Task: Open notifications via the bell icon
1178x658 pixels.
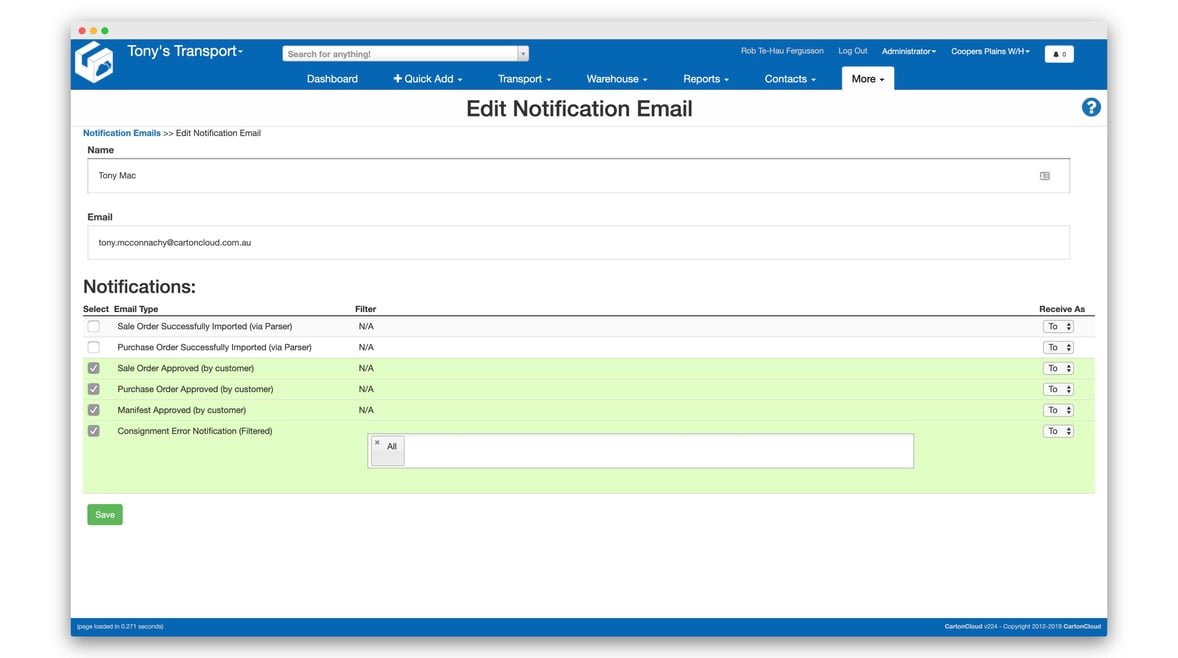Action: coord(1058,53)
